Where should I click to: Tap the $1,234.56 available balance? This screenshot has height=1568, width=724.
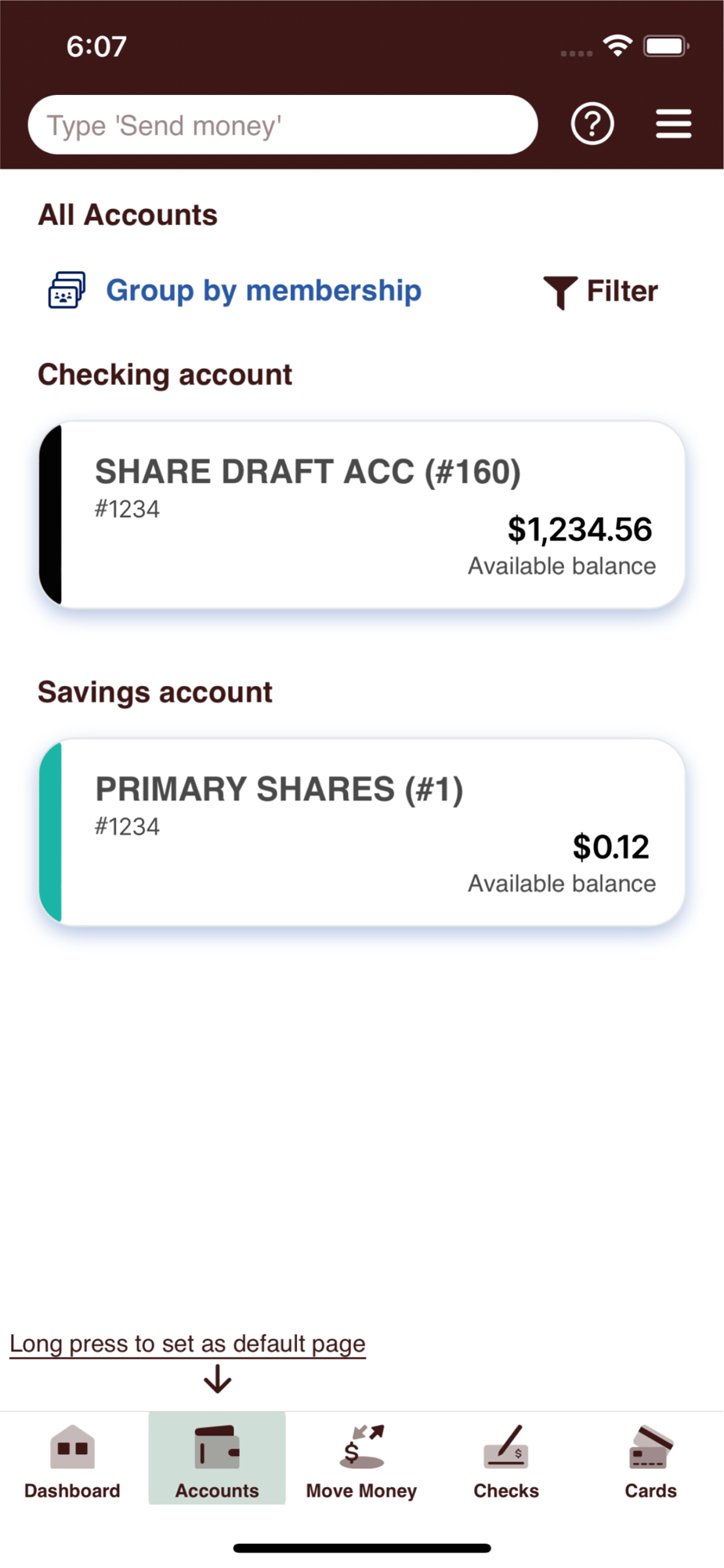pyautogui.click(x=579, y=530)
